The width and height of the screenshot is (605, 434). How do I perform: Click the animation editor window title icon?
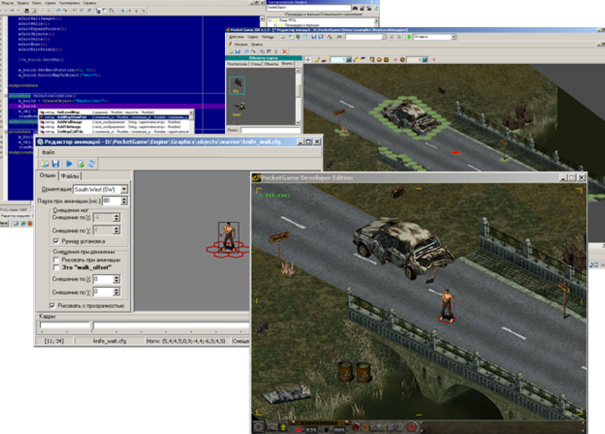[x=41, y=142]
